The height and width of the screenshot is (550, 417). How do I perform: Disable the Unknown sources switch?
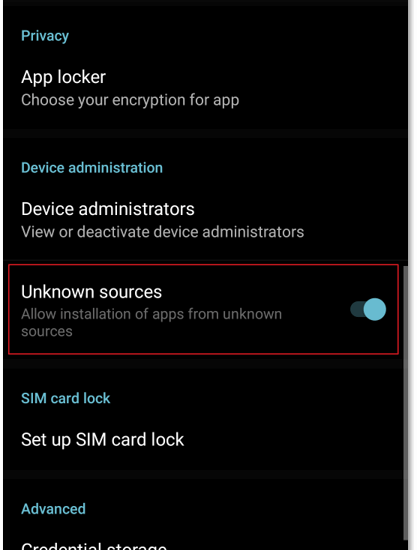point(368,309)
